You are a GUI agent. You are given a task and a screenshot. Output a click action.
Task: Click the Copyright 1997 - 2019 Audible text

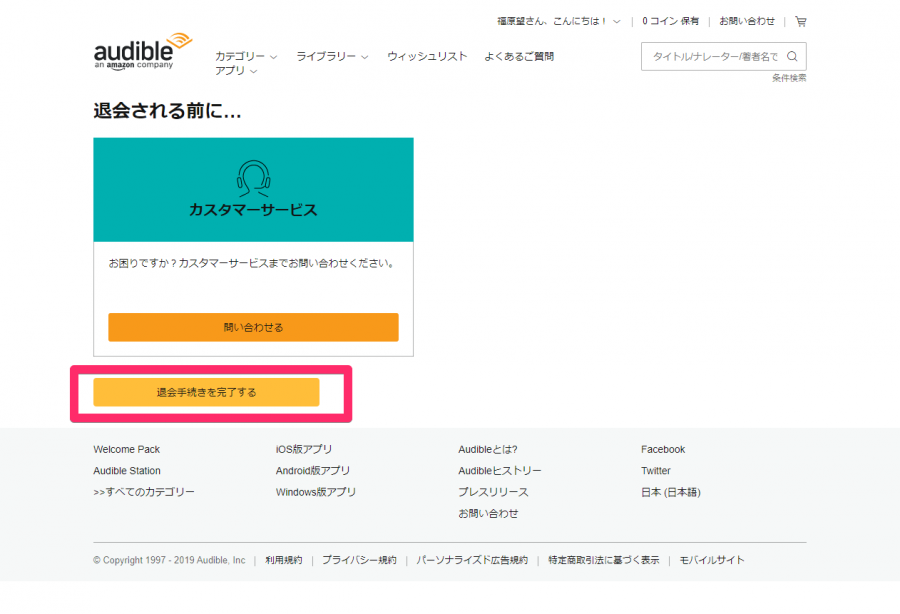(169, 560)
